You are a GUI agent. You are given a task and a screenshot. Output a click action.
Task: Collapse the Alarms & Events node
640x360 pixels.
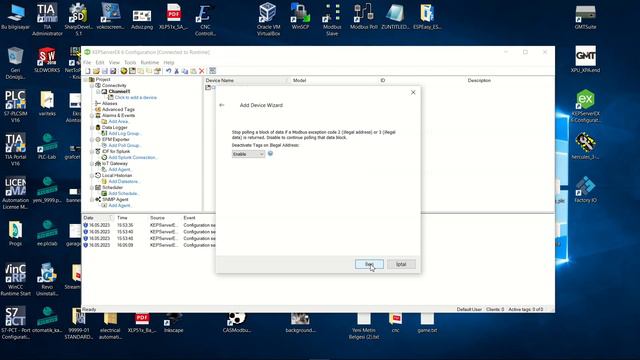coord(92,116)
